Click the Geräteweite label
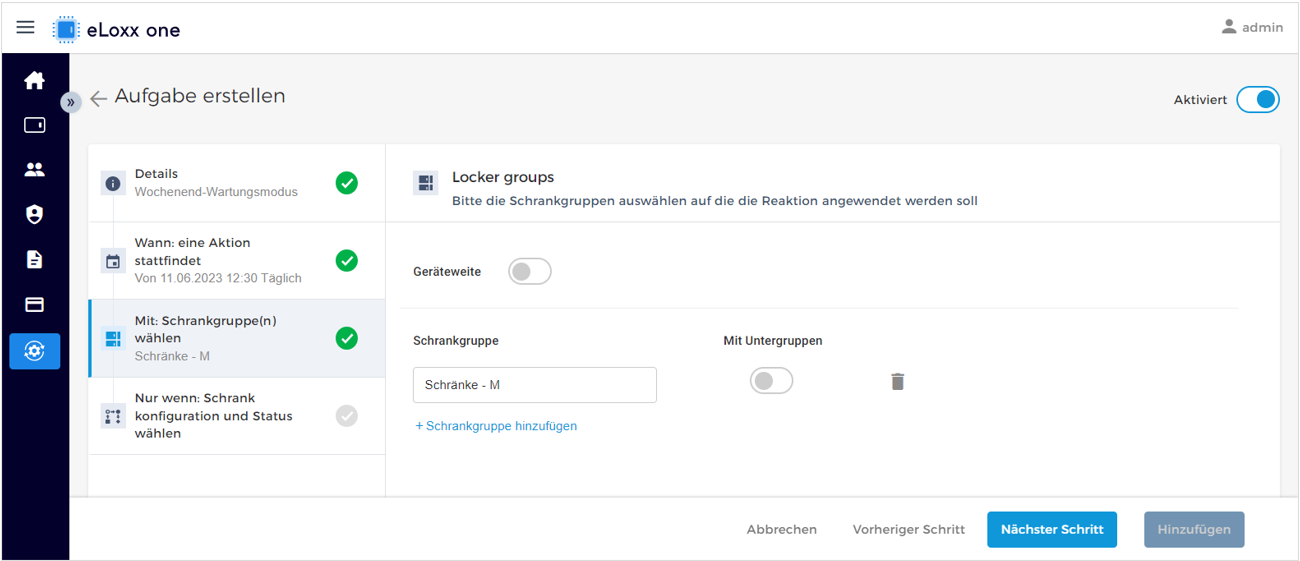Screen dimensions: 1300x561 pyautogui.click(x=447, y=271)
